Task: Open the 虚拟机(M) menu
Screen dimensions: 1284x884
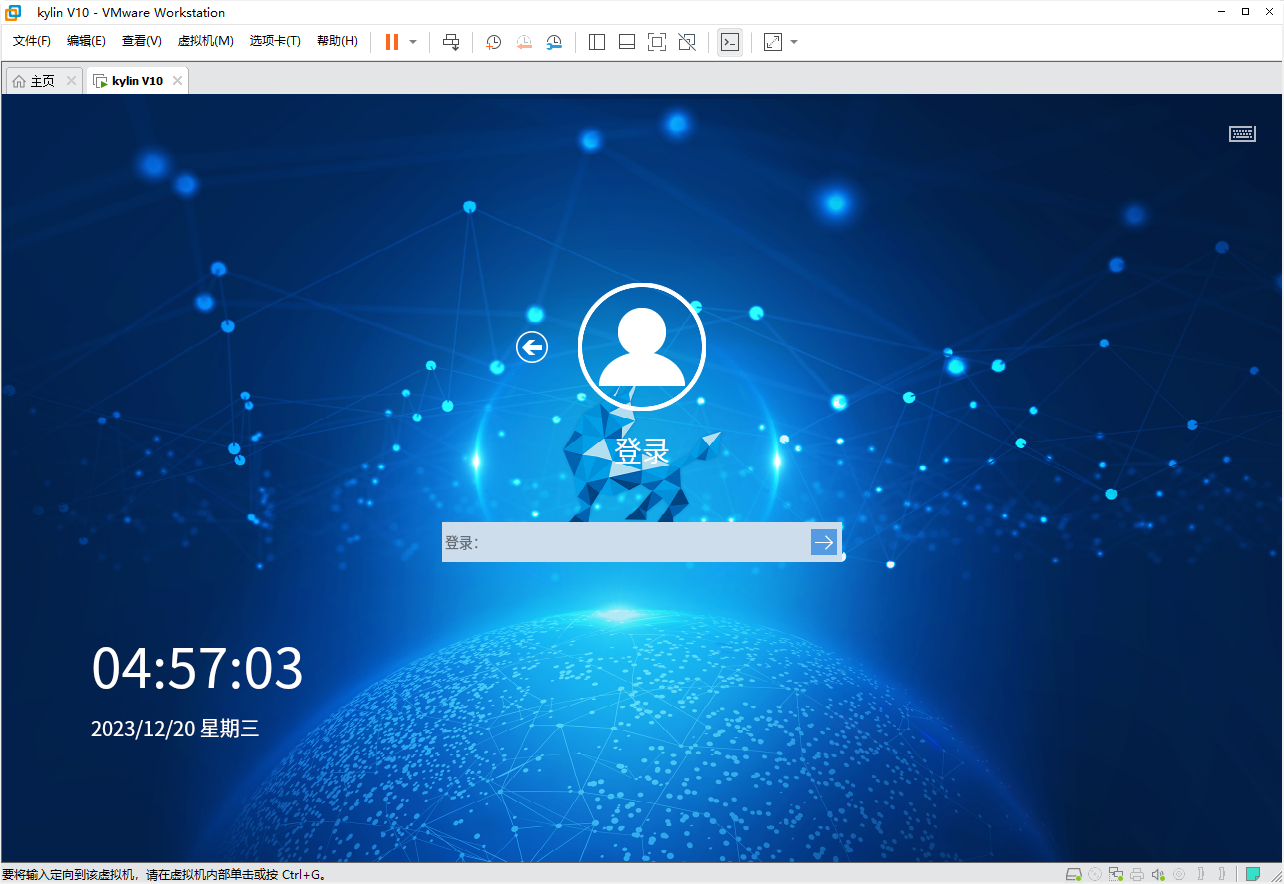Action: pos(205,41)
